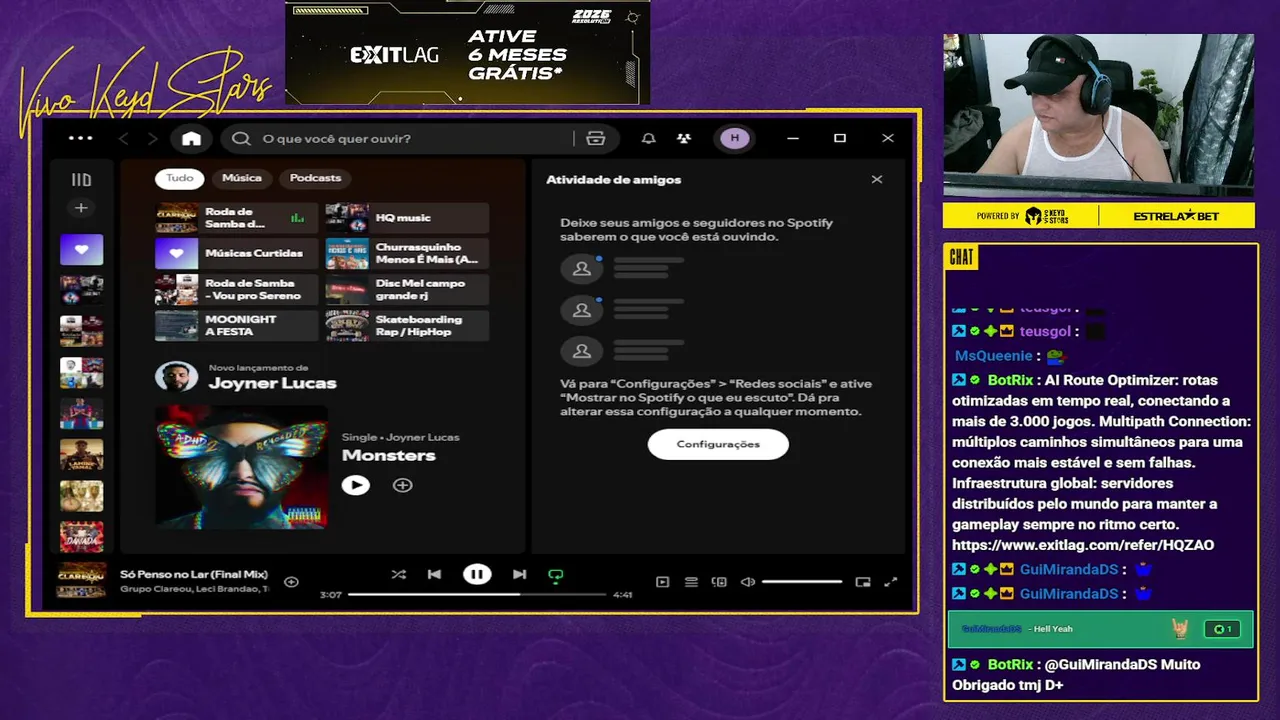Adjust the volume slider

(x=802, y=582)
